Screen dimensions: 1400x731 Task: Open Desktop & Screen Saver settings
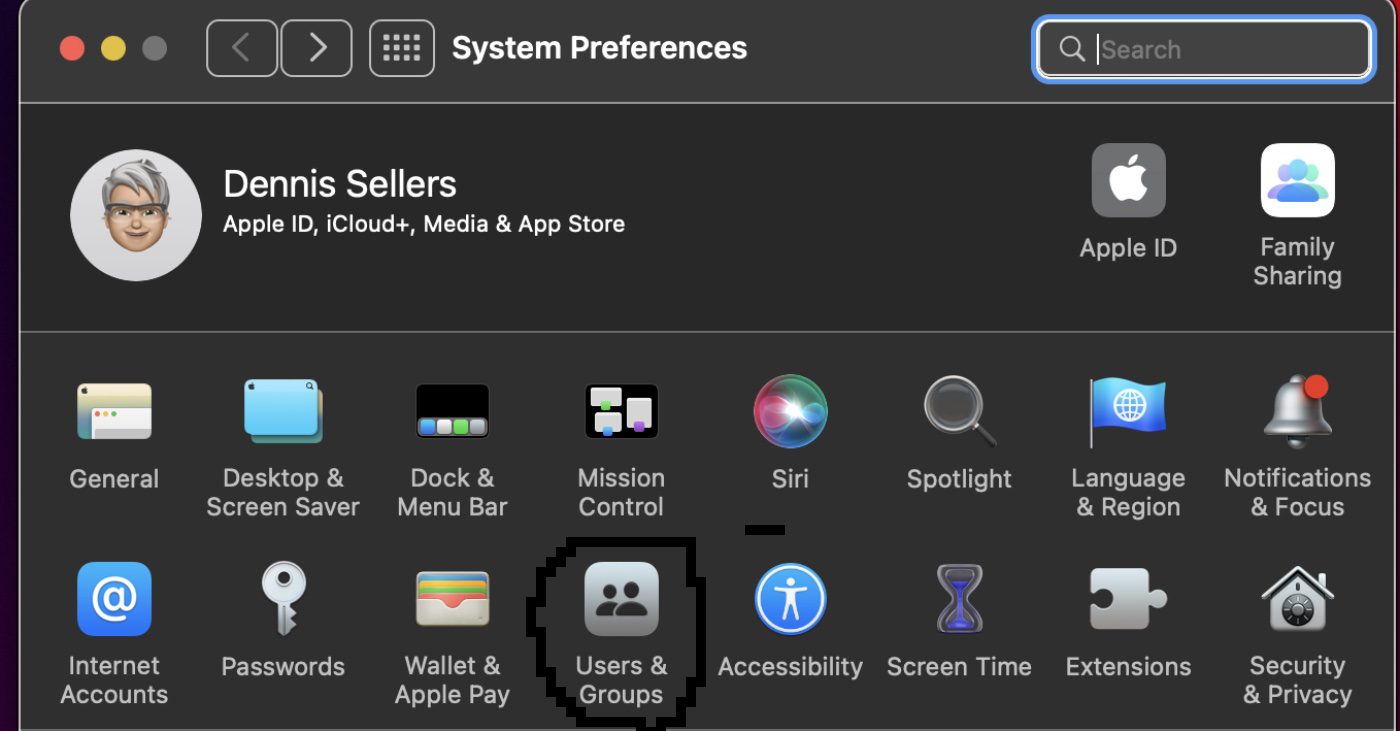[283, 411]
